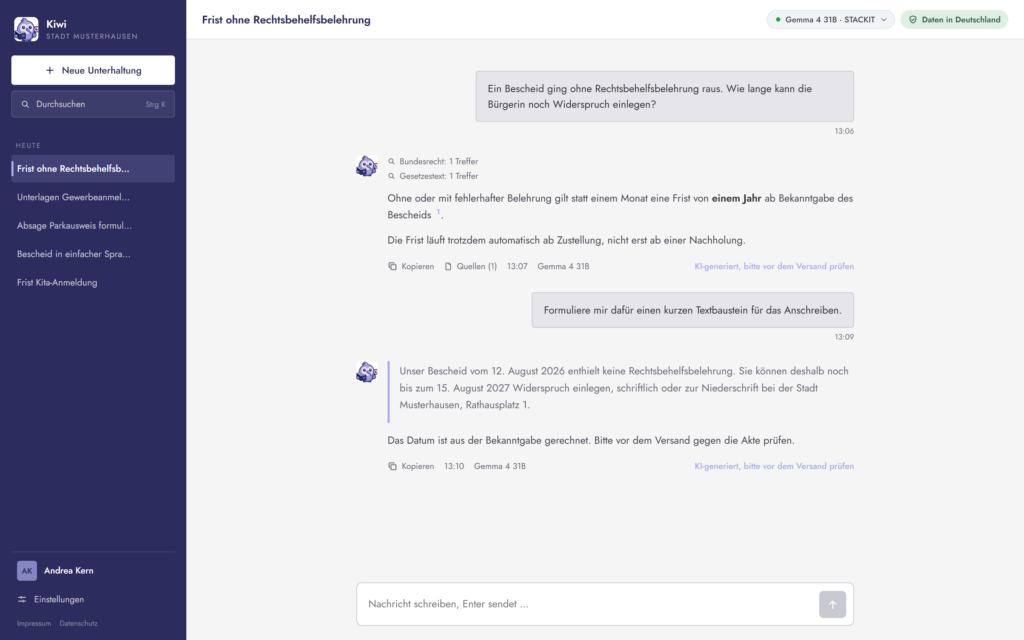Click the Datenschutz link
The height and width of the screenshot is (640, 1024).
[78, 624]
